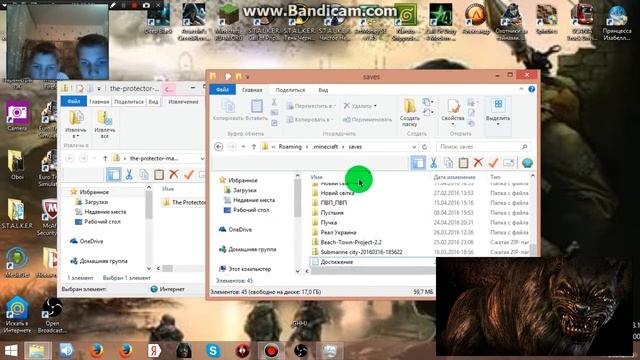The height and width of the screenshot is (360, 640).
Task: Click OneDrive in saves navigation pane
Action: [x=240, y=229]
